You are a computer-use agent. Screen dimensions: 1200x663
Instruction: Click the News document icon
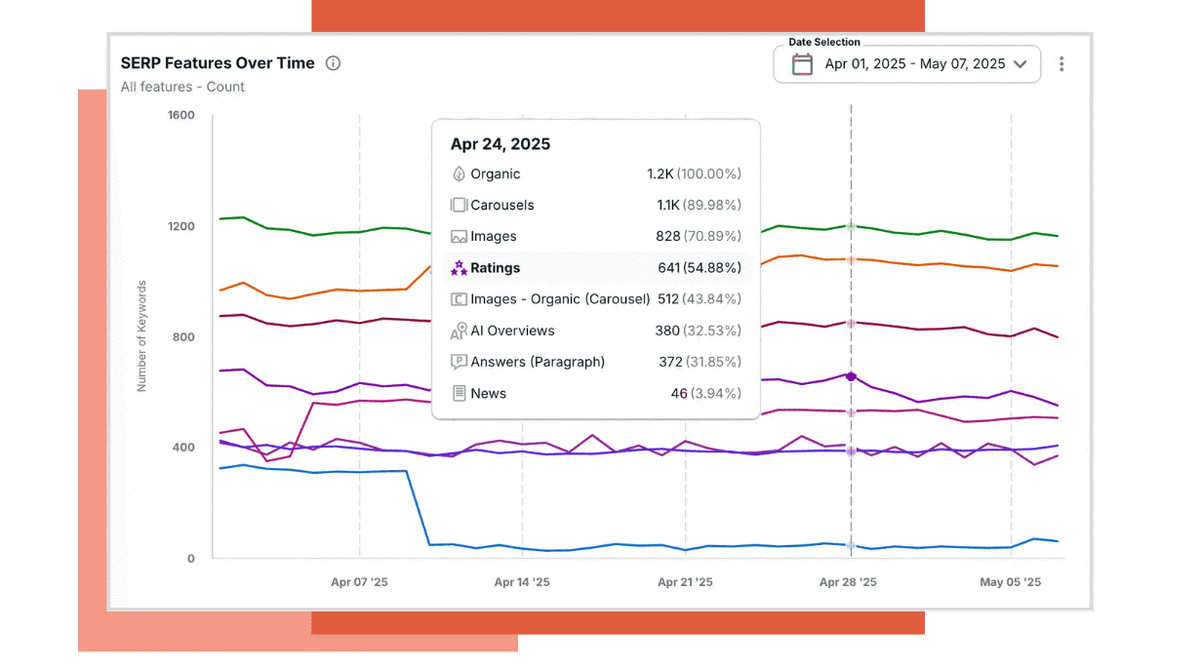(459, 394)
